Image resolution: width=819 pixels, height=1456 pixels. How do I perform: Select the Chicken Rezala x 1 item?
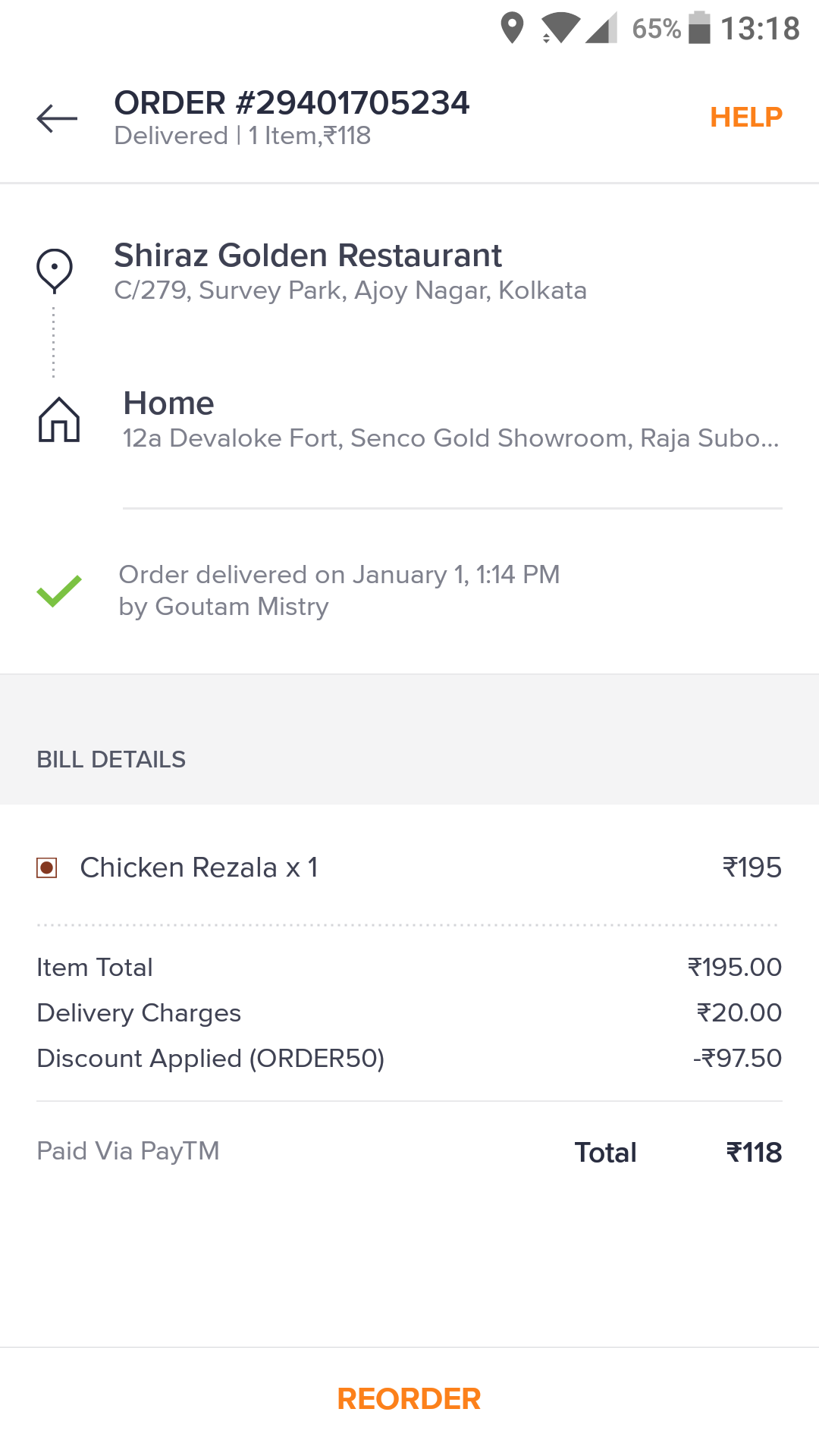(199, 868)
